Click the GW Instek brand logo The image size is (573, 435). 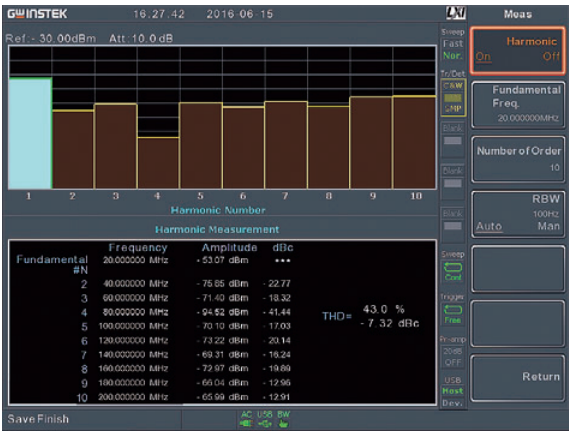(37, 14)
